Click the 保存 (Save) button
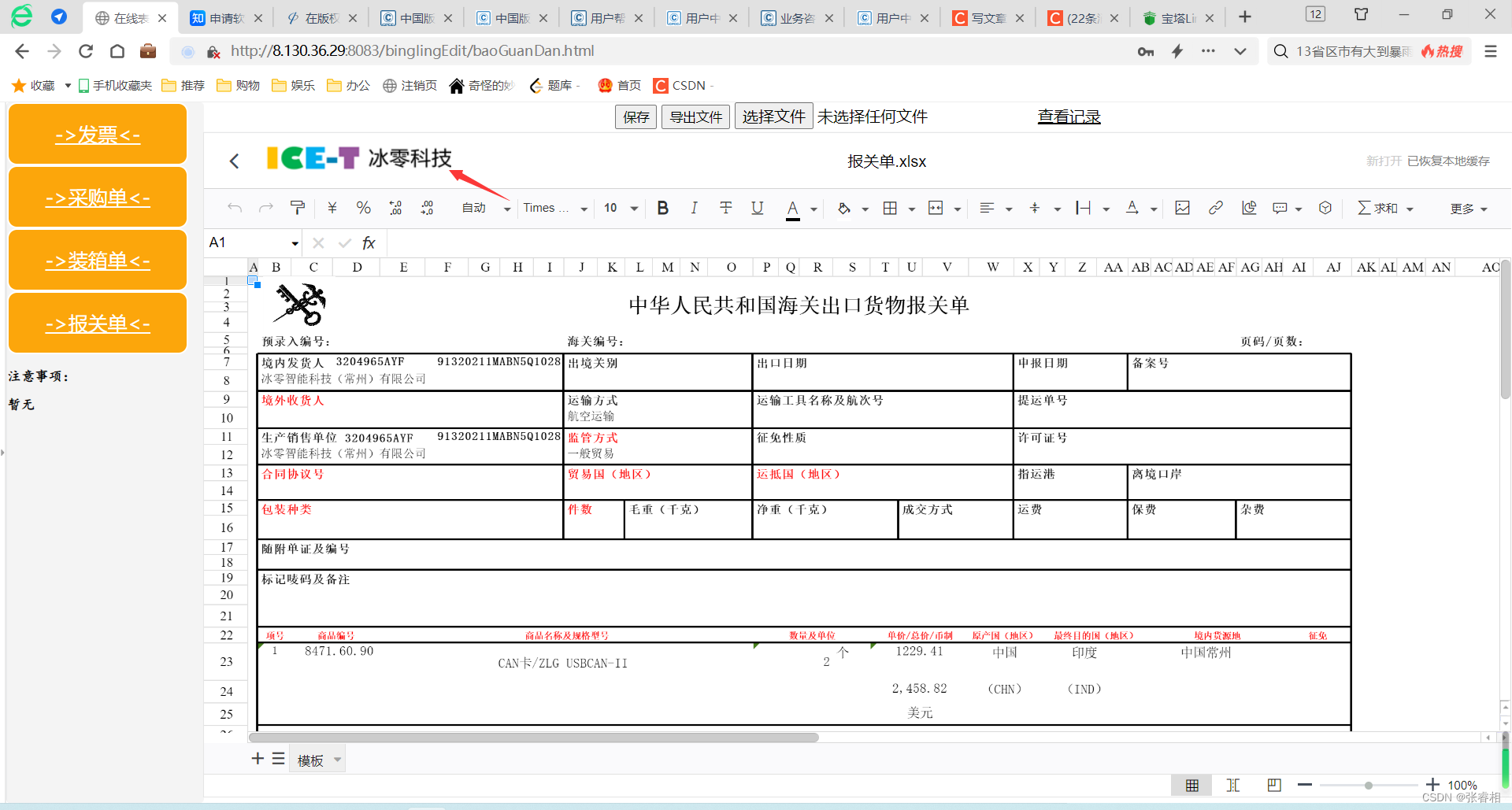This screenshot has height=810, width=1512. coord(636,117)
